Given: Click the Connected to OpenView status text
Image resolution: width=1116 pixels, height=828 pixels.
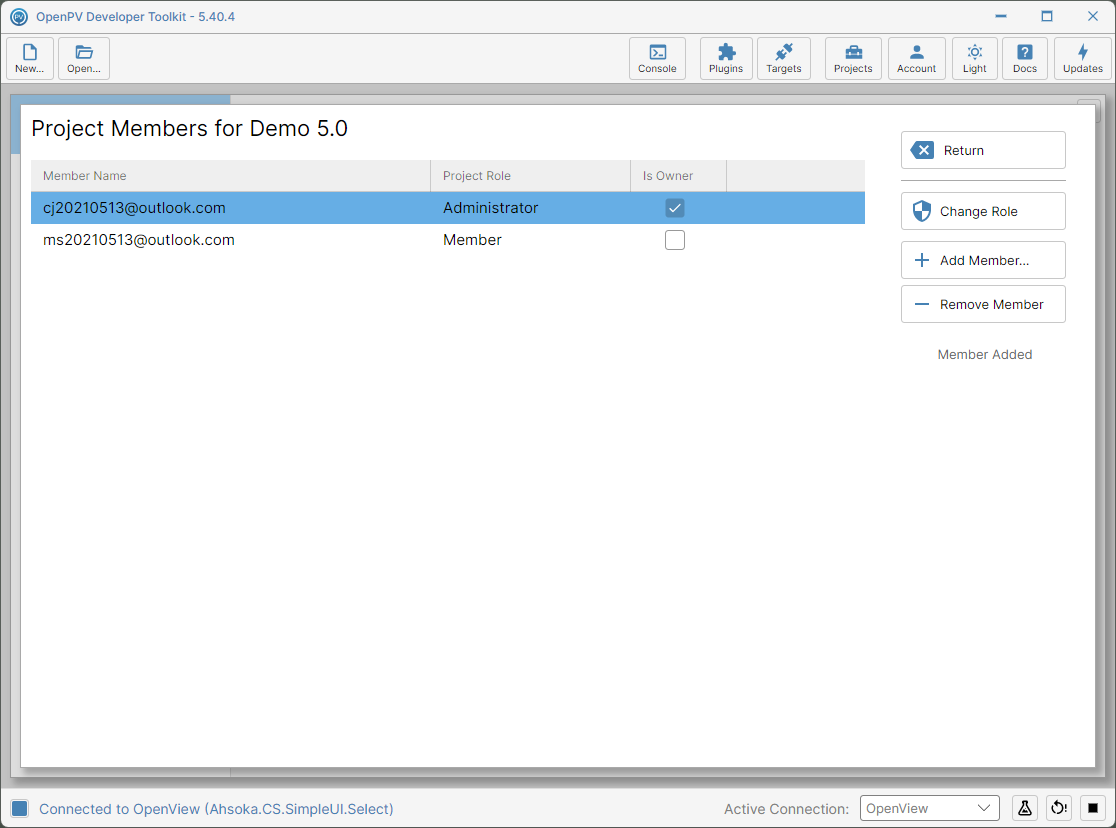Looking at the screenshot, I should click(216, 809).
